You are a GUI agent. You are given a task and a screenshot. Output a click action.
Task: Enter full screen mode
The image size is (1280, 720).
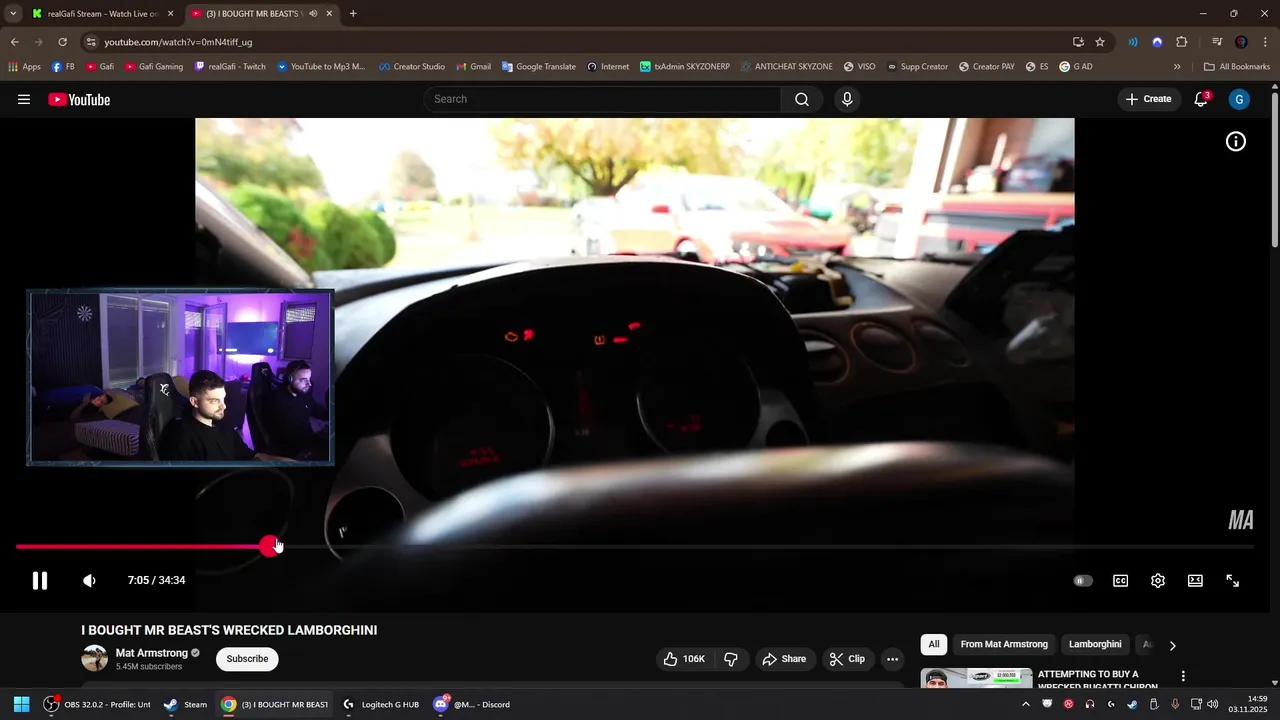coord(1233,580)
